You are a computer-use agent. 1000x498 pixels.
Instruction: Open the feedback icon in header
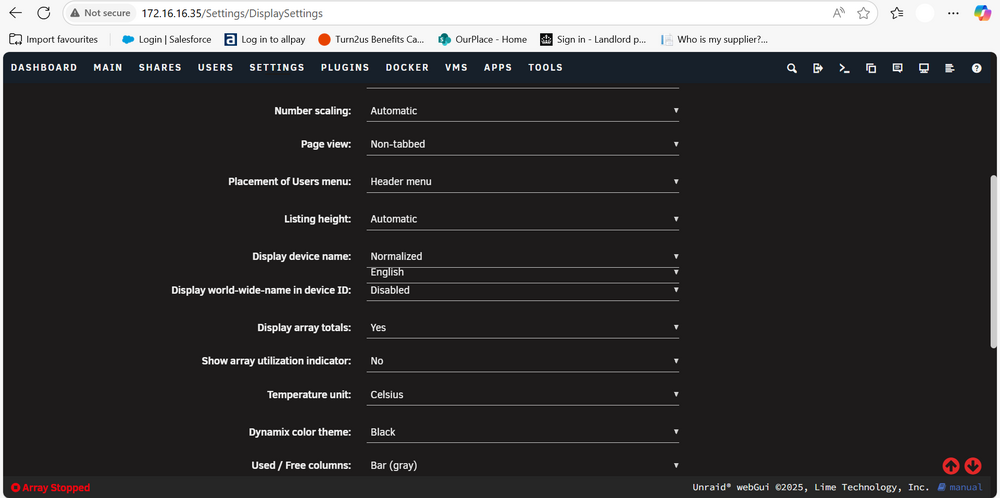coord(897,68)
